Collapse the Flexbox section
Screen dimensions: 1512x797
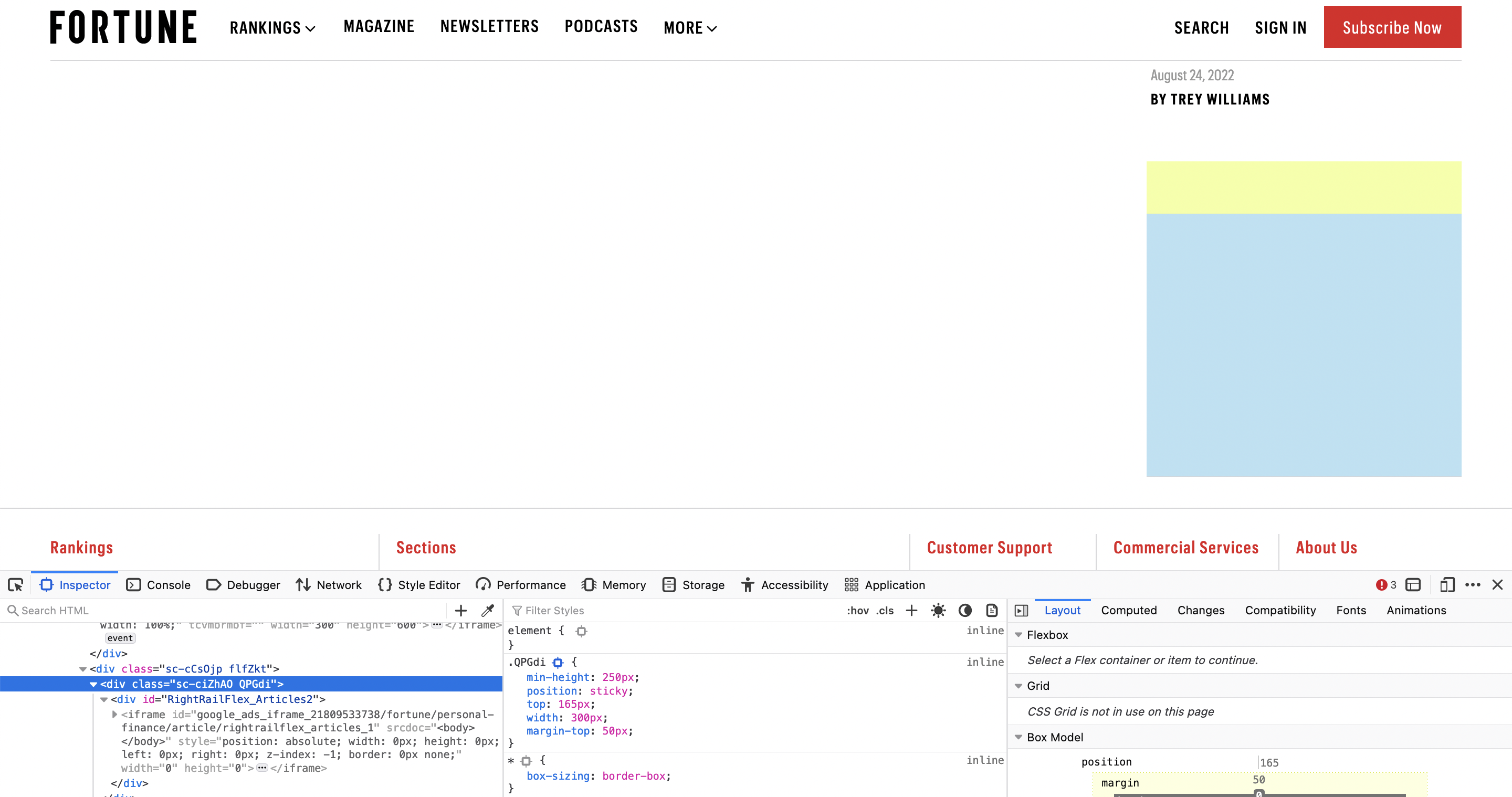(x=1018, y=635)
